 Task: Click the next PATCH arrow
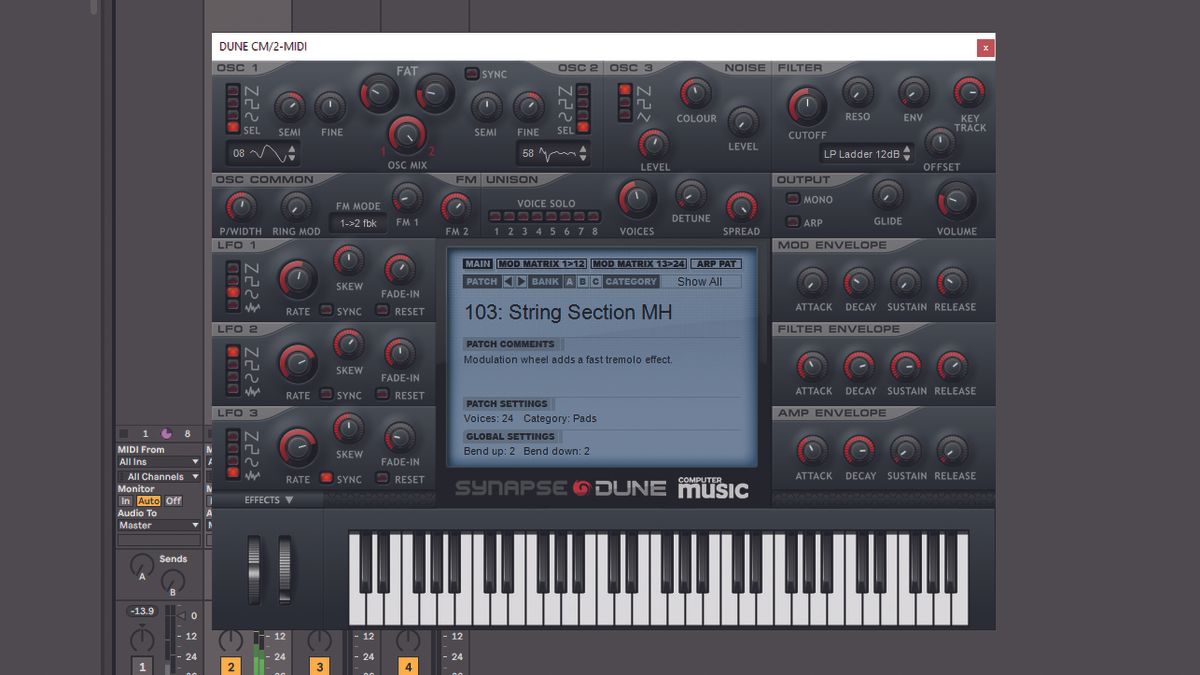(521, 282)
